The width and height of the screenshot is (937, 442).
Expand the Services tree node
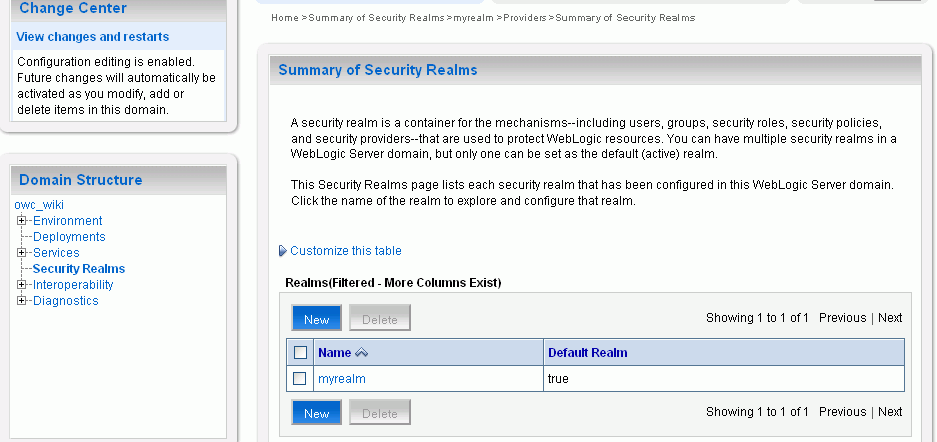22,253
